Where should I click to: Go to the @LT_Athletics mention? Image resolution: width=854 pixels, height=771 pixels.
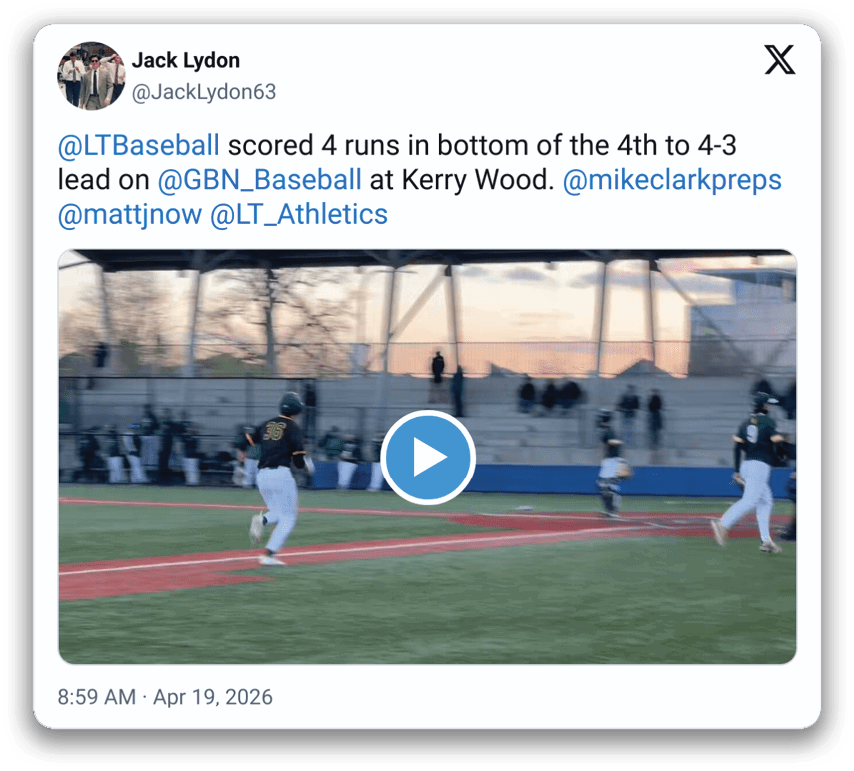(298, 215)
